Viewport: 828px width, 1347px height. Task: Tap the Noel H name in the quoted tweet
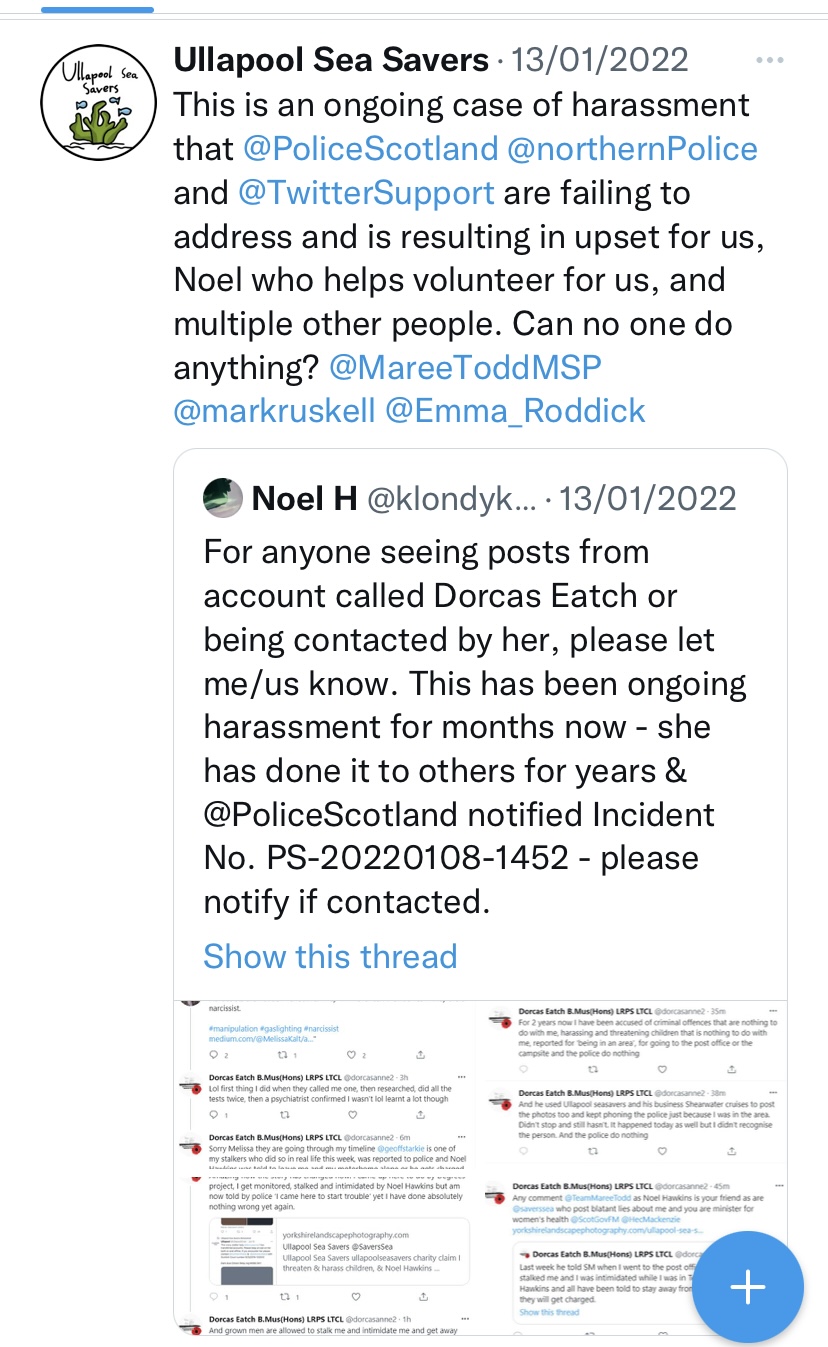click(x=305, y=498)
